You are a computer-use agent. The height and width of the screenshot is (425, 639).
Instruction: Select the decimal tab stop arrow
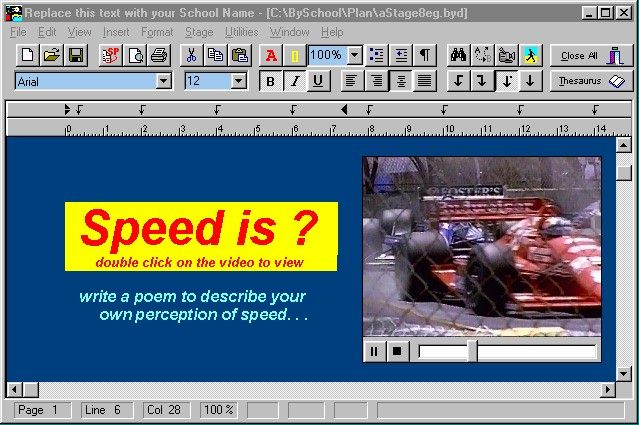click(507, 81)
